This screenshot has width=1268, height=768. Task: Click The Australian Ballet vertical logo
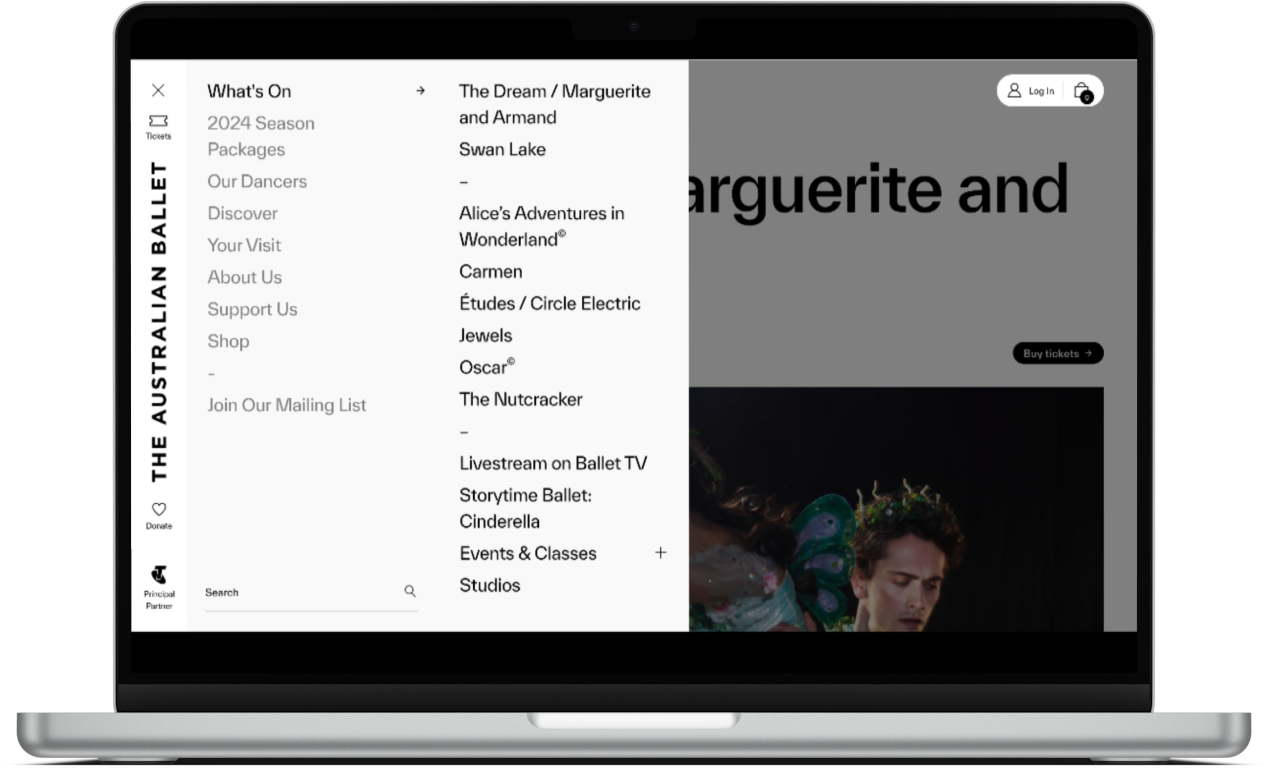[158, 322]
